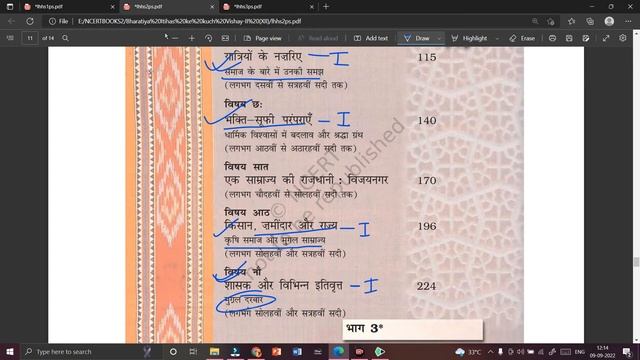This screenshot has width=640, height=360.
Task: Click the address bar zoom indicator
Action: [x=535, y=21]
